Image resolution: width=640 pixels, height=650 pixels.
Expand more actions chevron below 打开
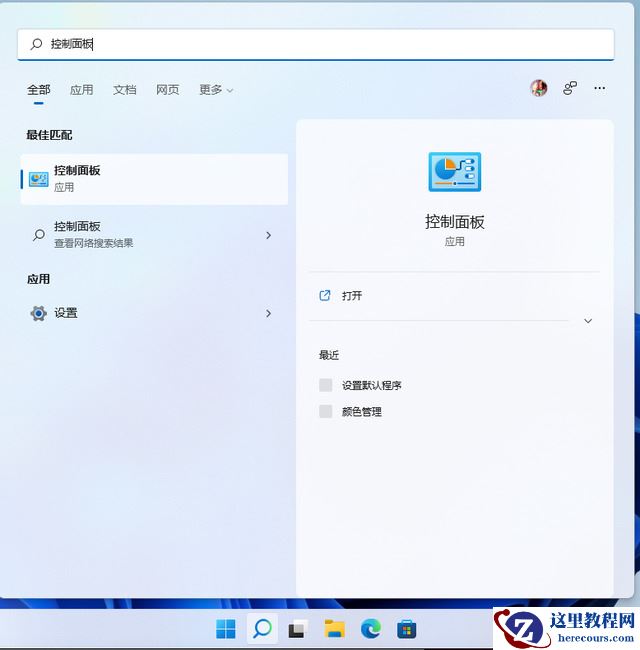(x=588, y=321)
